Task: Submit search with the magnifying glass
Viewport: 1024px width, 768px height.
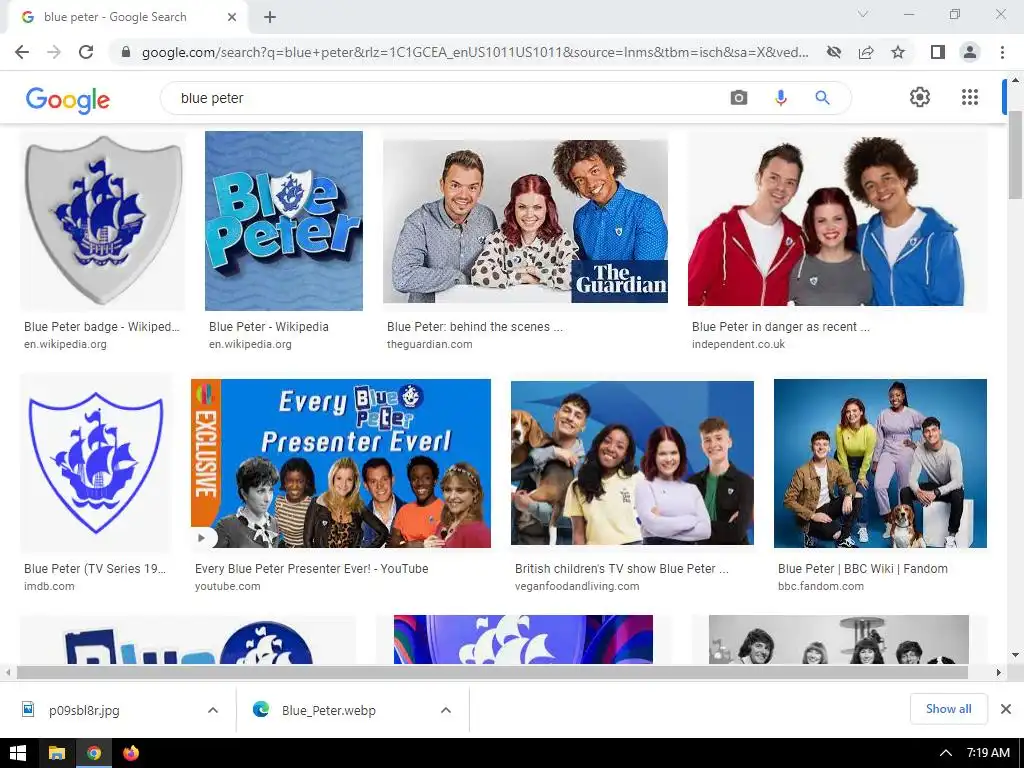Action: [x=822, y=98]
